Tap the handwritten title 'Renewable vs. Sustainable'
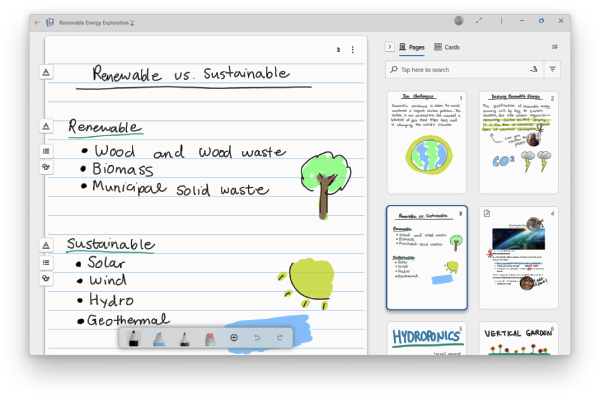The image size is (600, 399). pos(191,73)
